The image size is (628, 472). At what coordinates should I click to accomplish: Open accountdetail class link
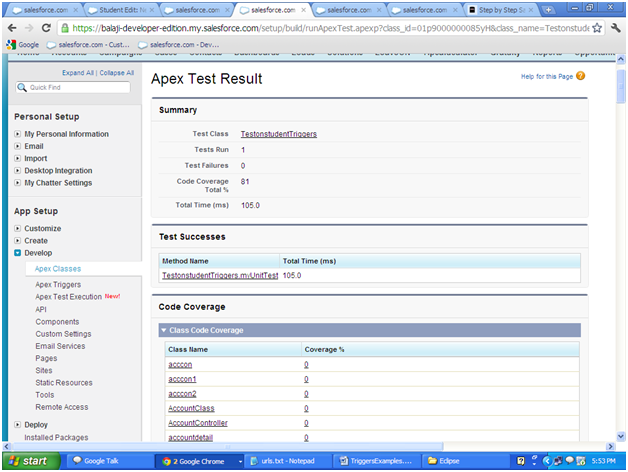pos(191,438)
